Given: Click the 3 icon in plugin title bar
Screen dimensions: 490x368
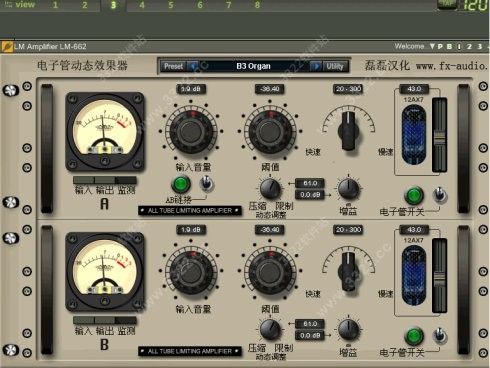Looking at the screenshot, I should (x=479, y=46).
